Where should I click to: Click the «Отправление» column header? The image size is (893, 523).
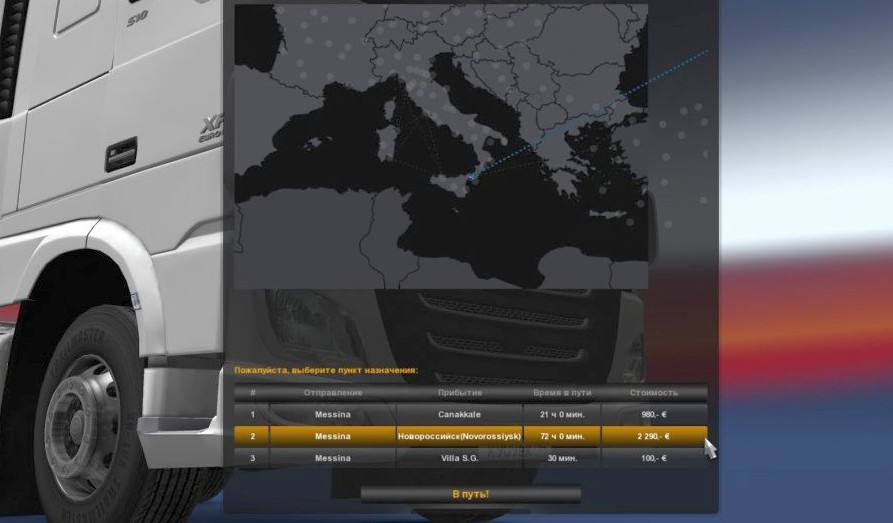coord(332,393)
